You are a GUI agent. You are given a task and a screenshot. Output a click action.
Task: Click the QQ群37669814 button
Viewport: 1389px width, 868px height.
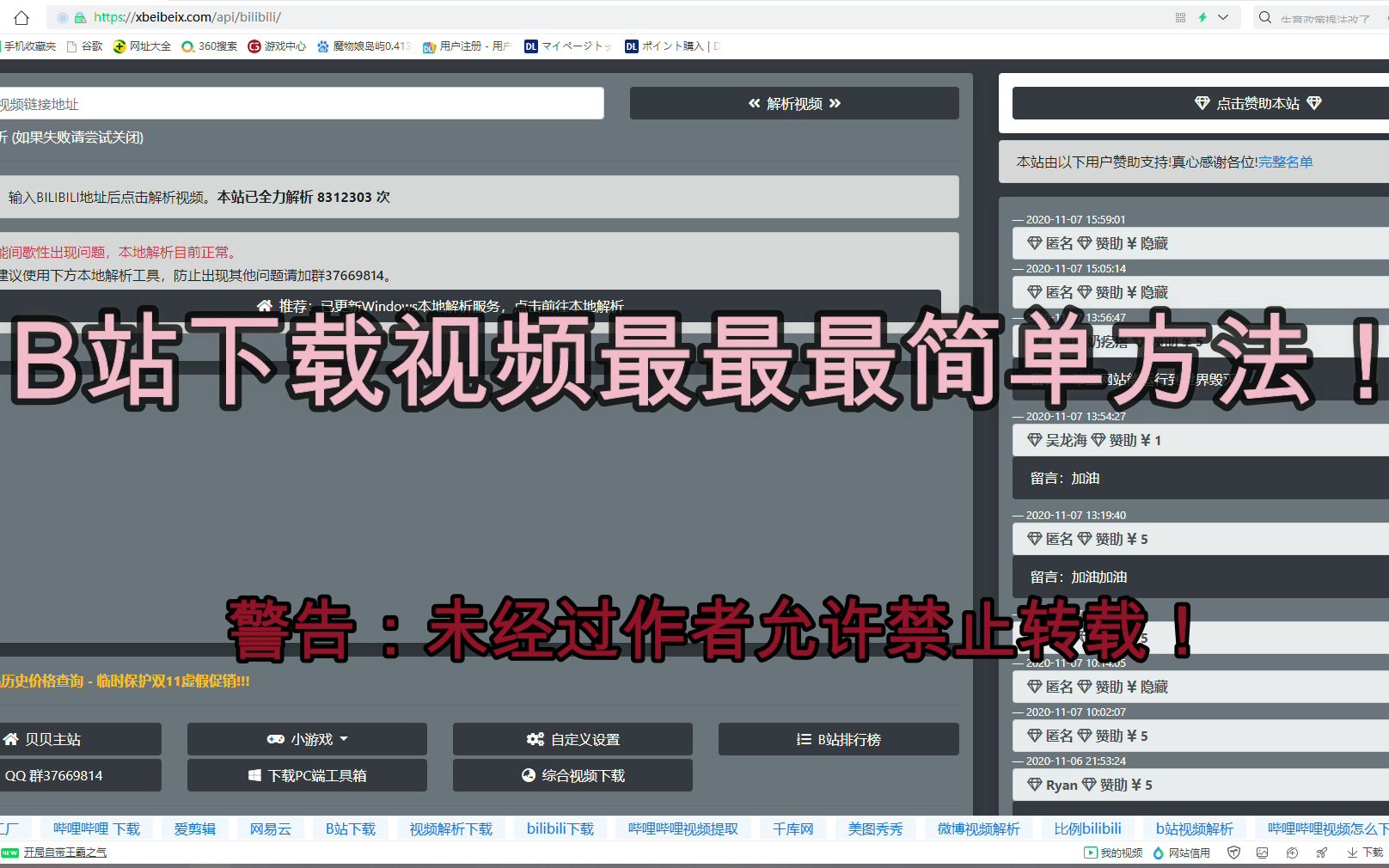pyautogui.click(x=80, y=775)
